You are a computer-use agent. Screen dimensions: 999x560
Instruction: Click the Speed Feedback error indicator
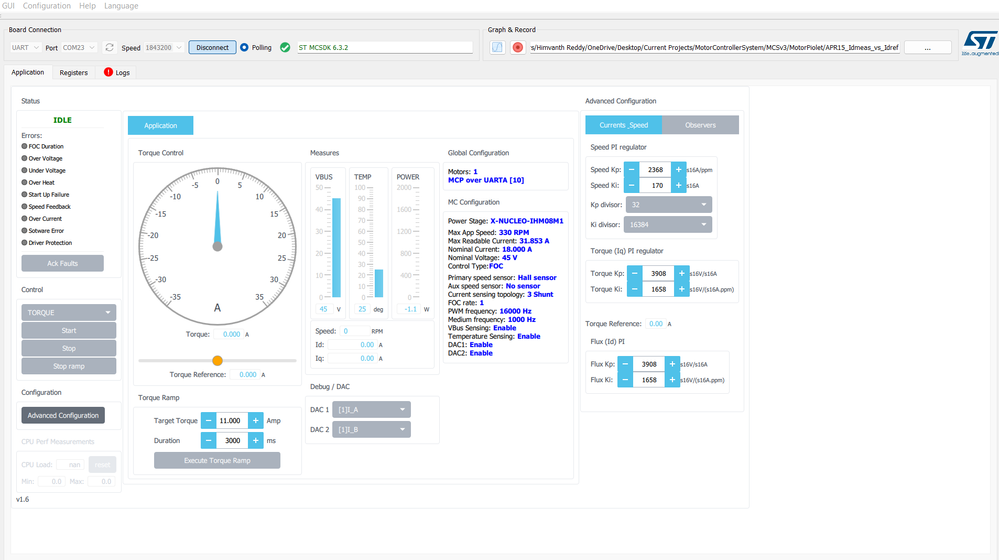pyautogui.click(x=24, y=206)
